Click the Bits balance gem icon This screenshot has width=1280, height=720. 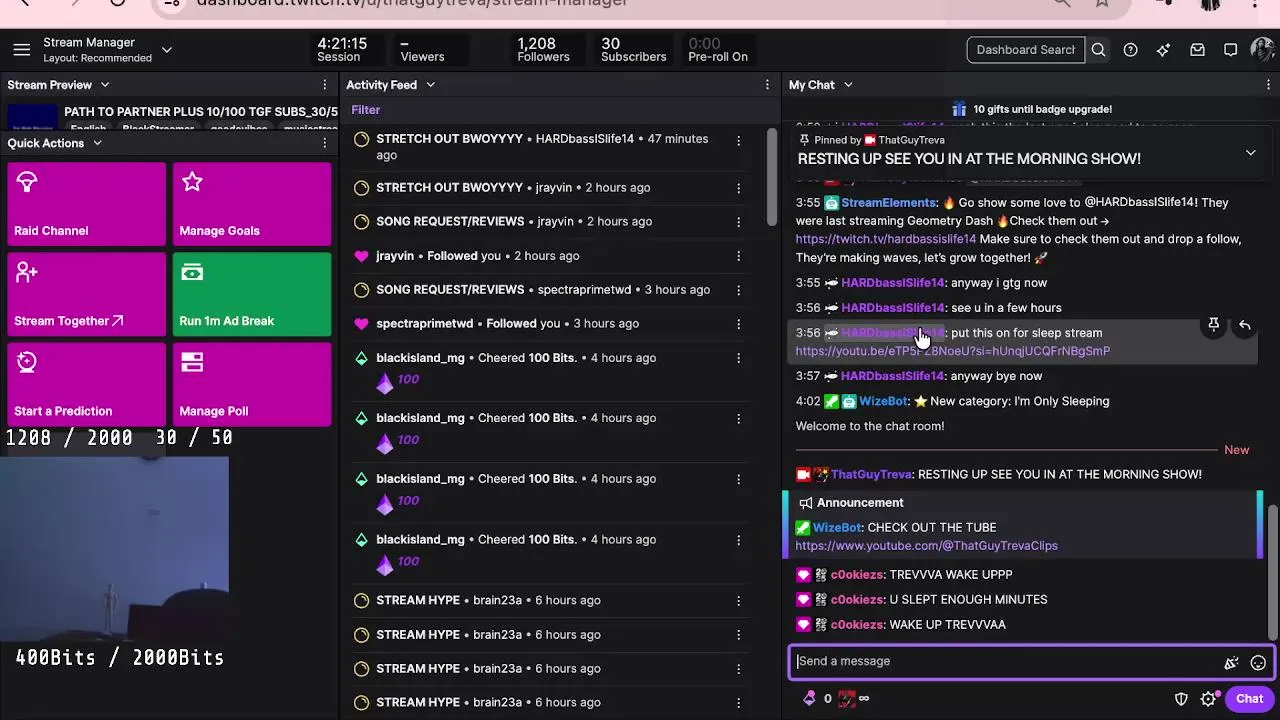[x=809, y=699]
